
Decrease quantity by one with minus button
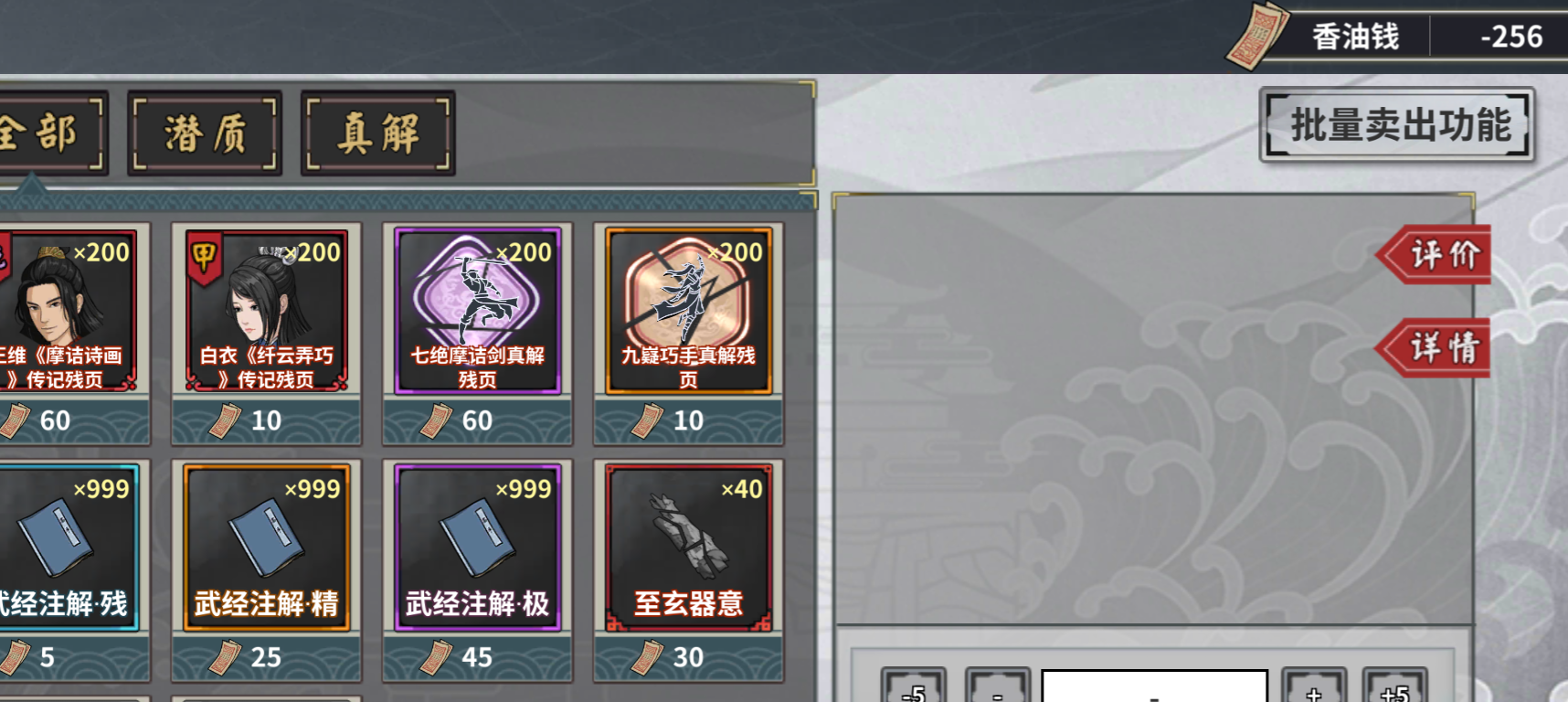997,687
